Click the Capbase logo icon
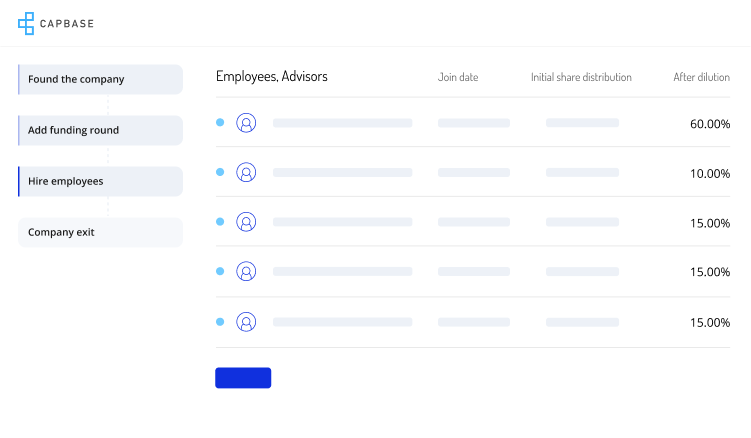Viewport: 751px width, 438px height. coord(26,23)
